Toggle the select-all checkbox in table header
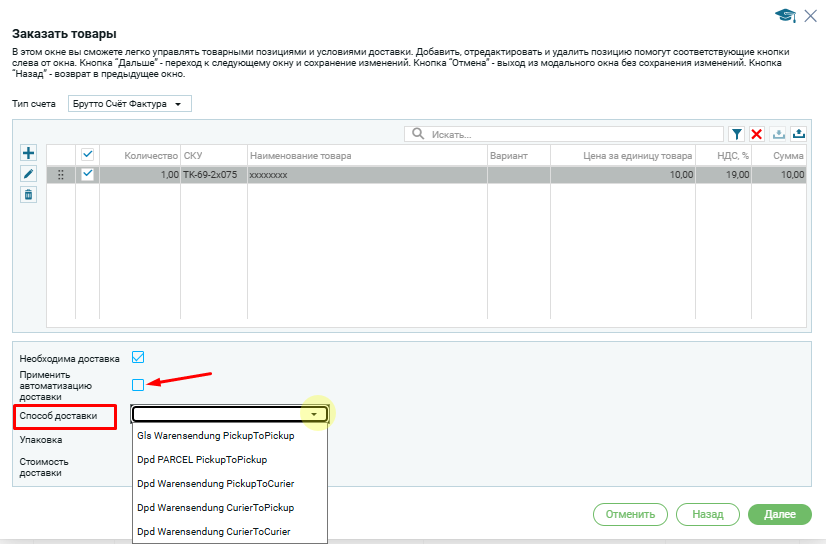Viewport: 826px width, 544px height. coord(87,155)
